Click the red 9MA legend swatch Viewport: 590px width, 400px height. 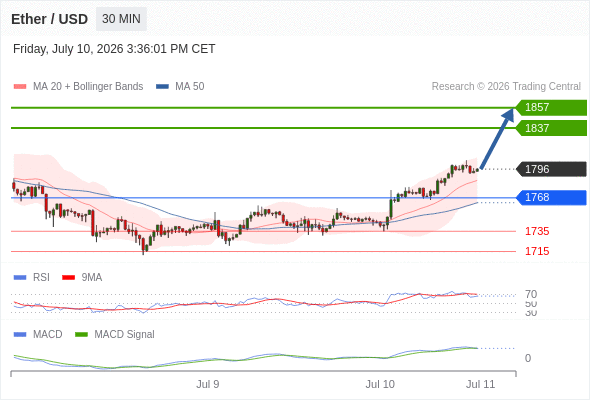pyautogui.click(x=68, y=278)
